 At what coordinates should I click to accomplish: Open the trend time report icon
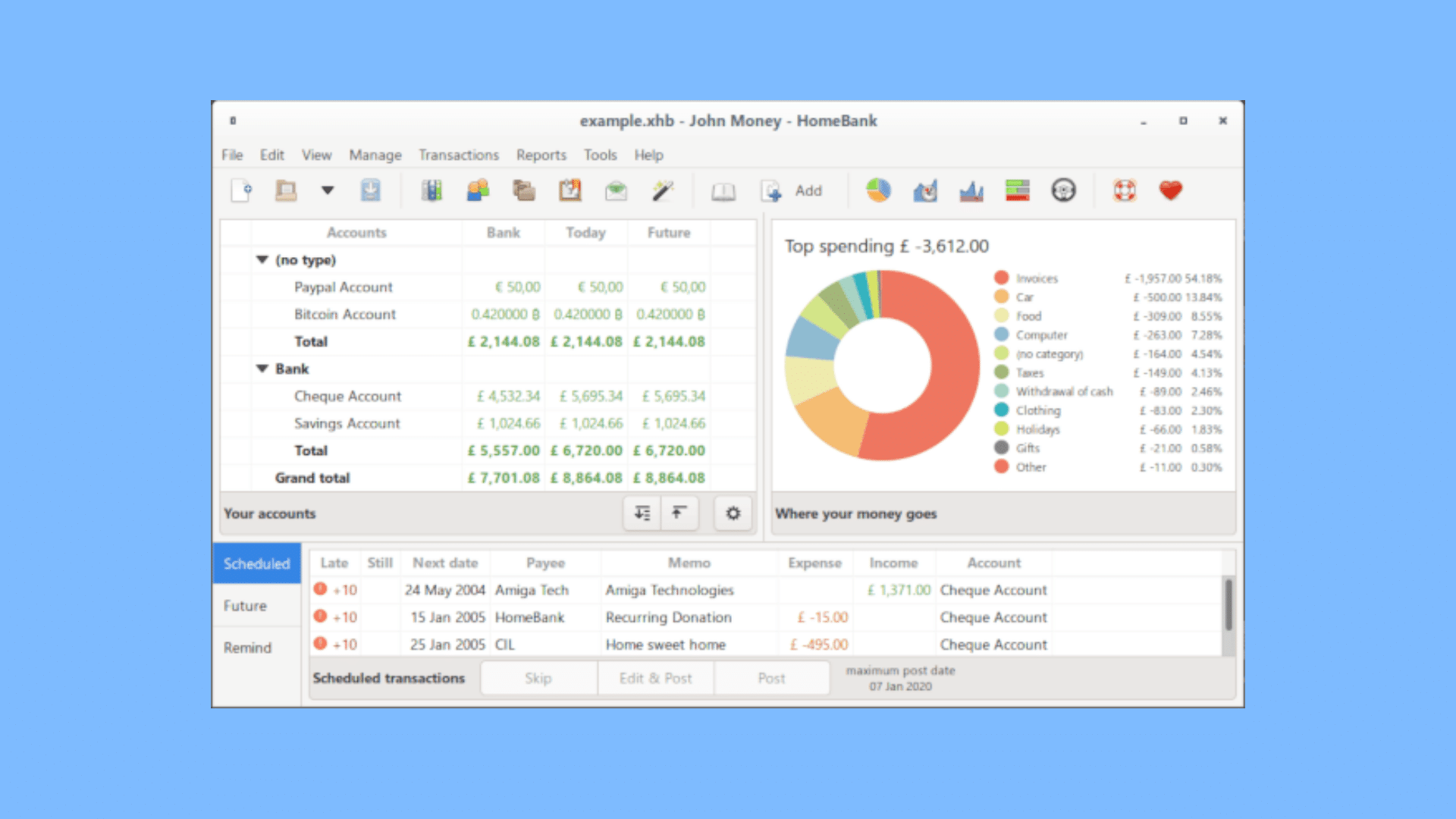pyautogui.click(x=925, y=190)
